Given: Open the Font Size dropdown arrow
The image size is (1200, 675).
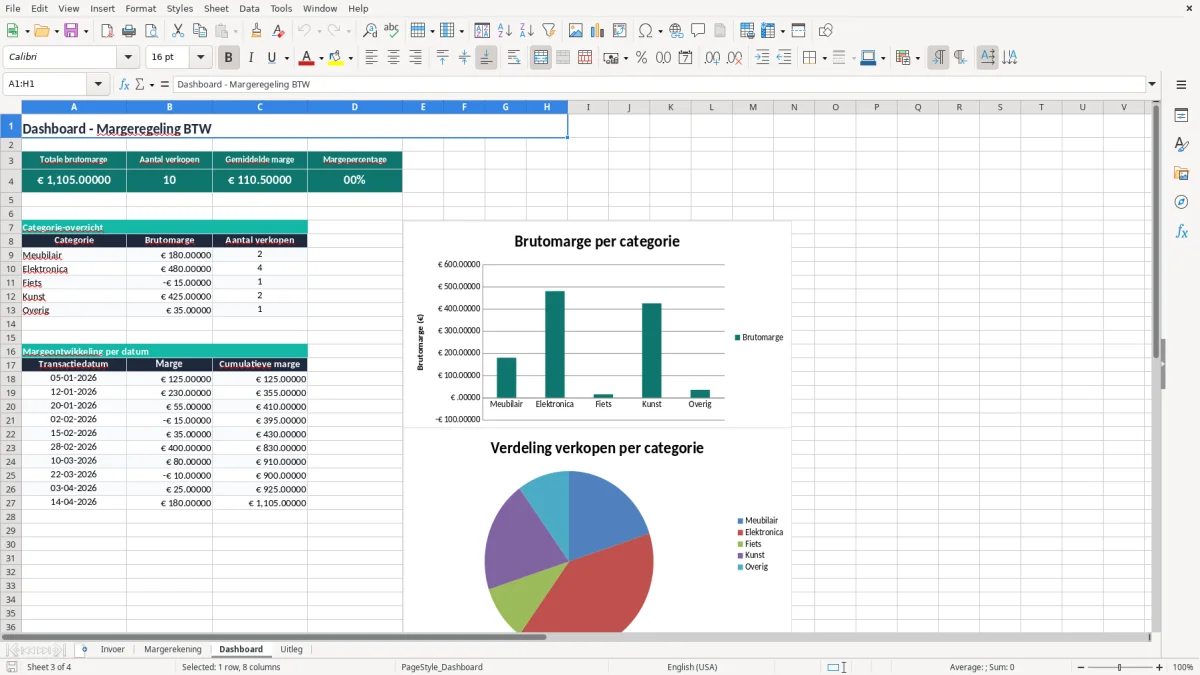Looking at the screenshot, I should [x=200, y=58].
